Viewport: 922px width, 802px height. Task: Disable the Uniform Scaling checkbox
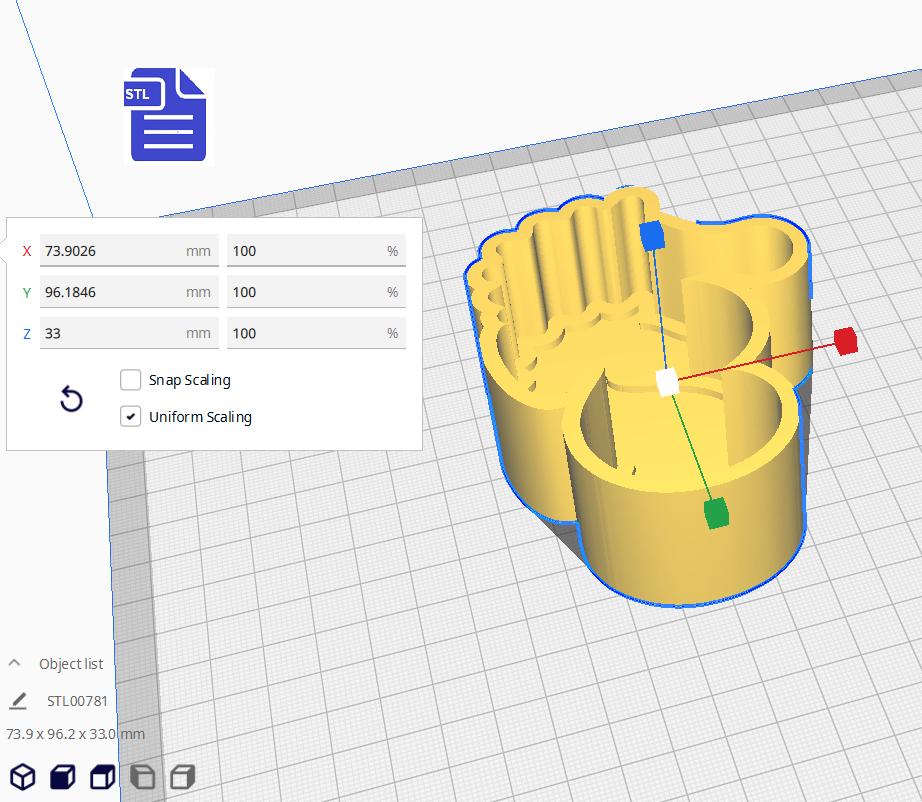coord(131,416)
